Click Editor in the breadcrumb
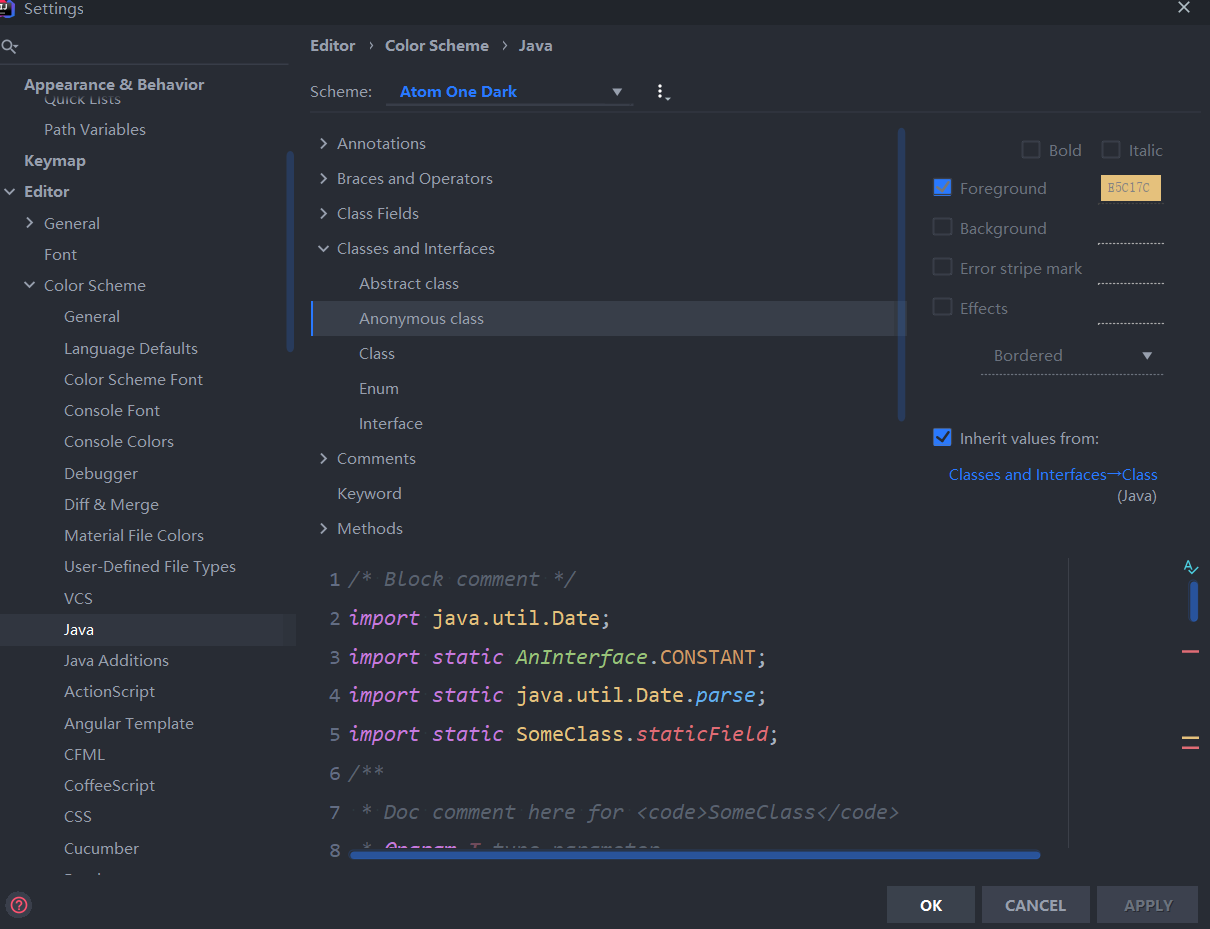Screen dimensions: 1210x929 tap(333, 46)
